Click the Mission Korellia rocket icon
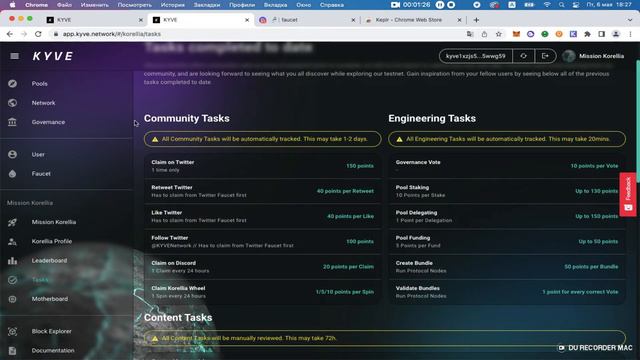Image resolution: width=640 pixels, height=360 pixels. click(x=13, y=222)
